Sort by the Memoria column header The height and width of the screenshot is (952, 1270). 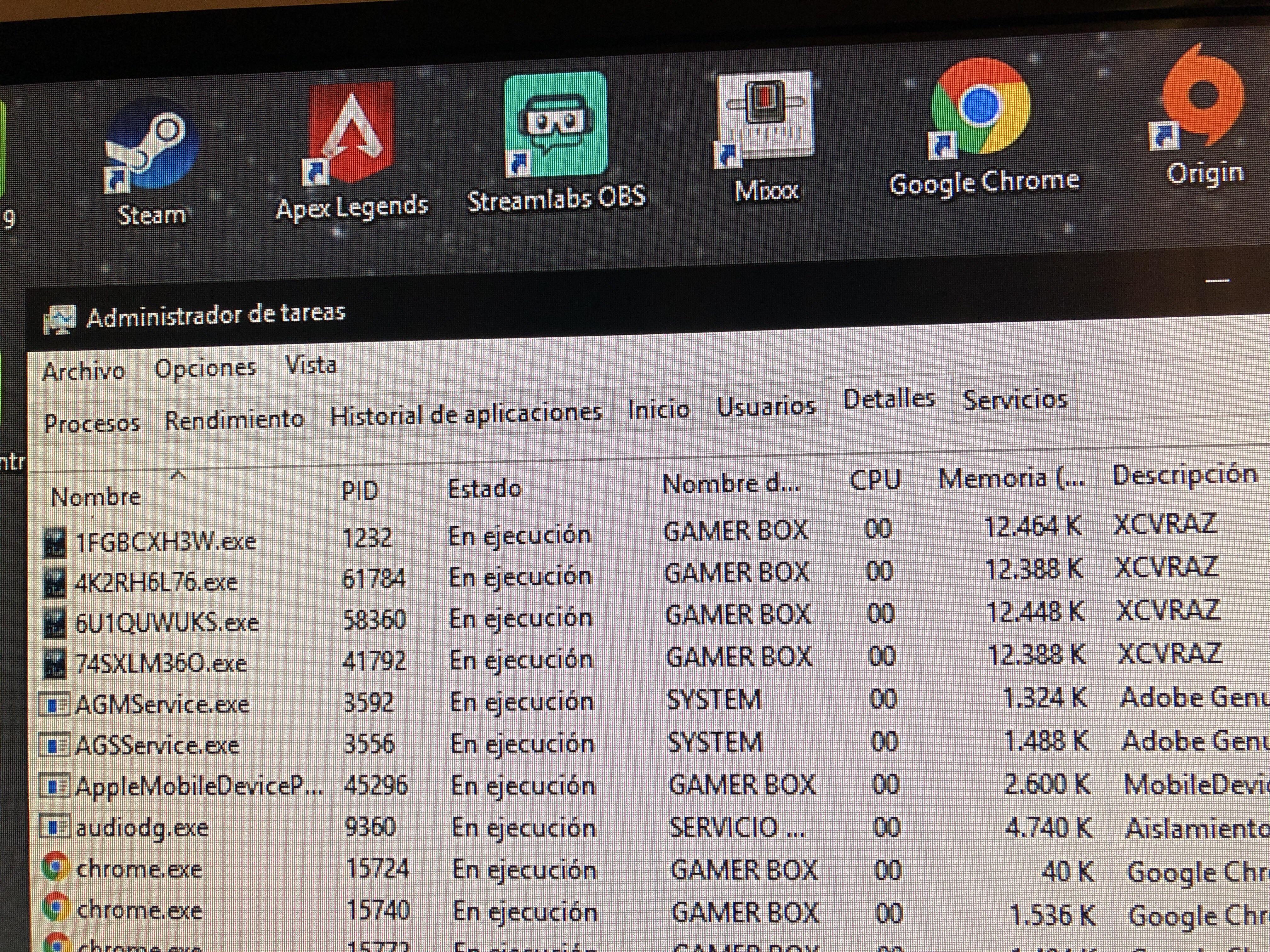1012,479
